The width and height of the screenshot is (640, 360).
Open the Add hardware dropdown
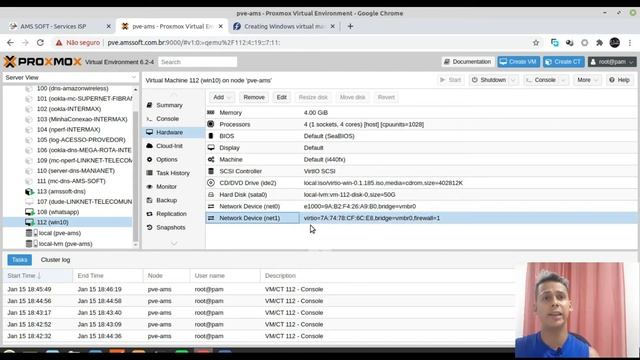tap(222, 97)
